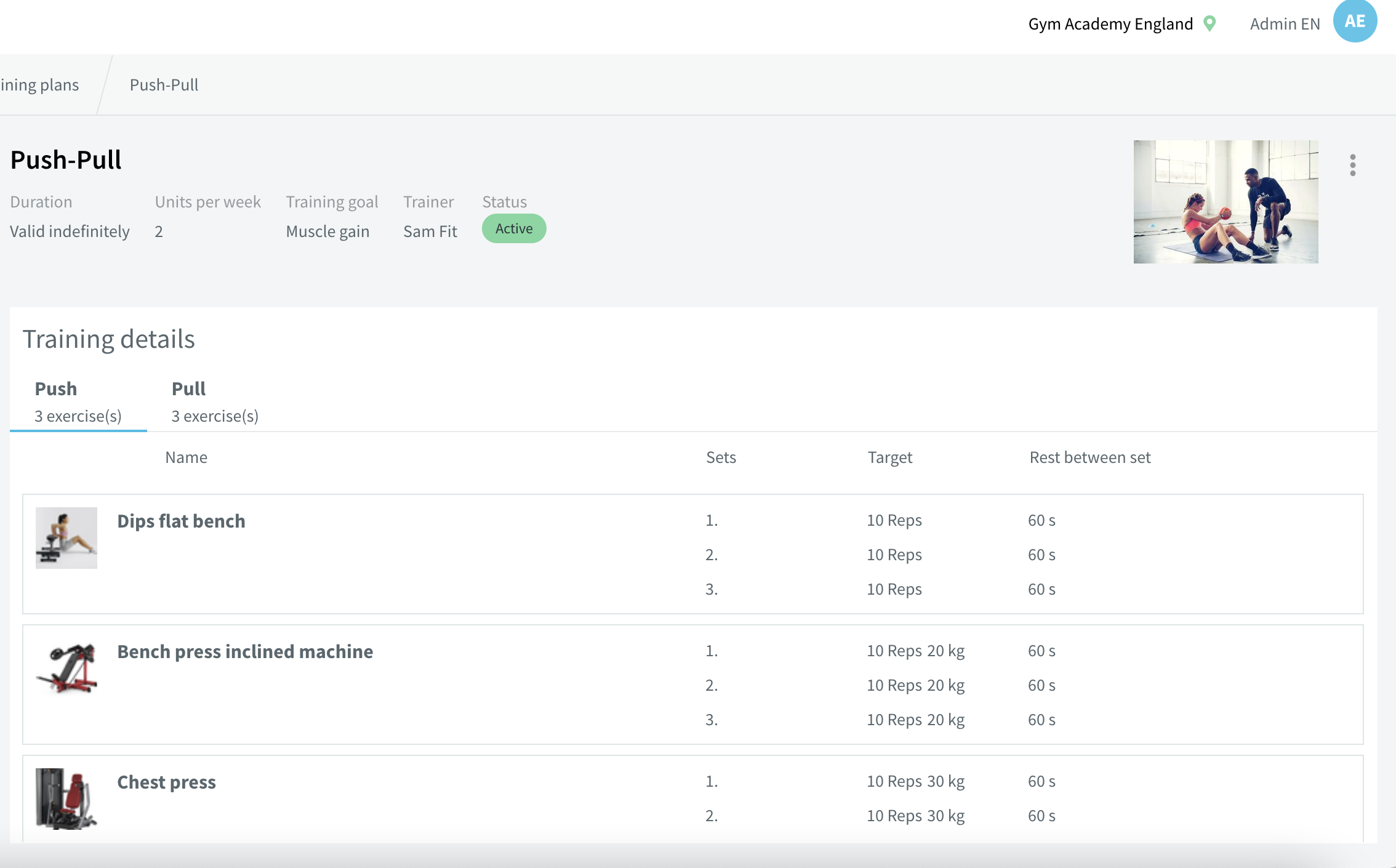The image size is (1396, 868).
Task: Open the three-dot options menu
Action: pos(1352,164)
